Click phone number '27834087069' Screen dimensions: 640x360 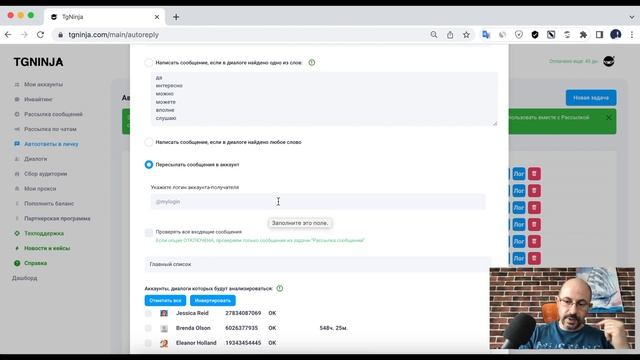[243, 313]
